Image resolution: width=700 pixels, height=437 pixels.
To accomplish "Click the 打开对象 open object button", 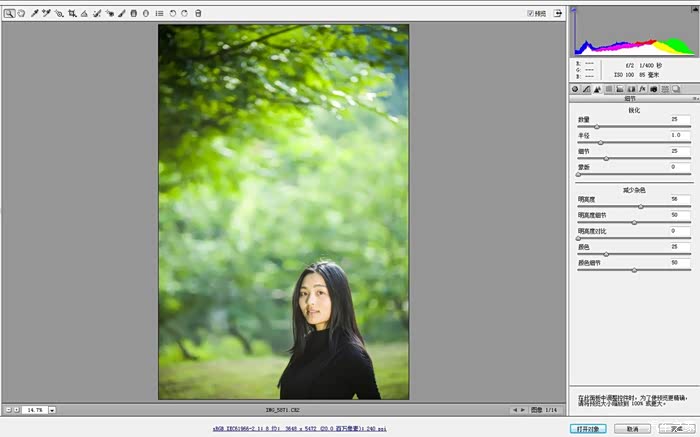I will tap(588, 429).
